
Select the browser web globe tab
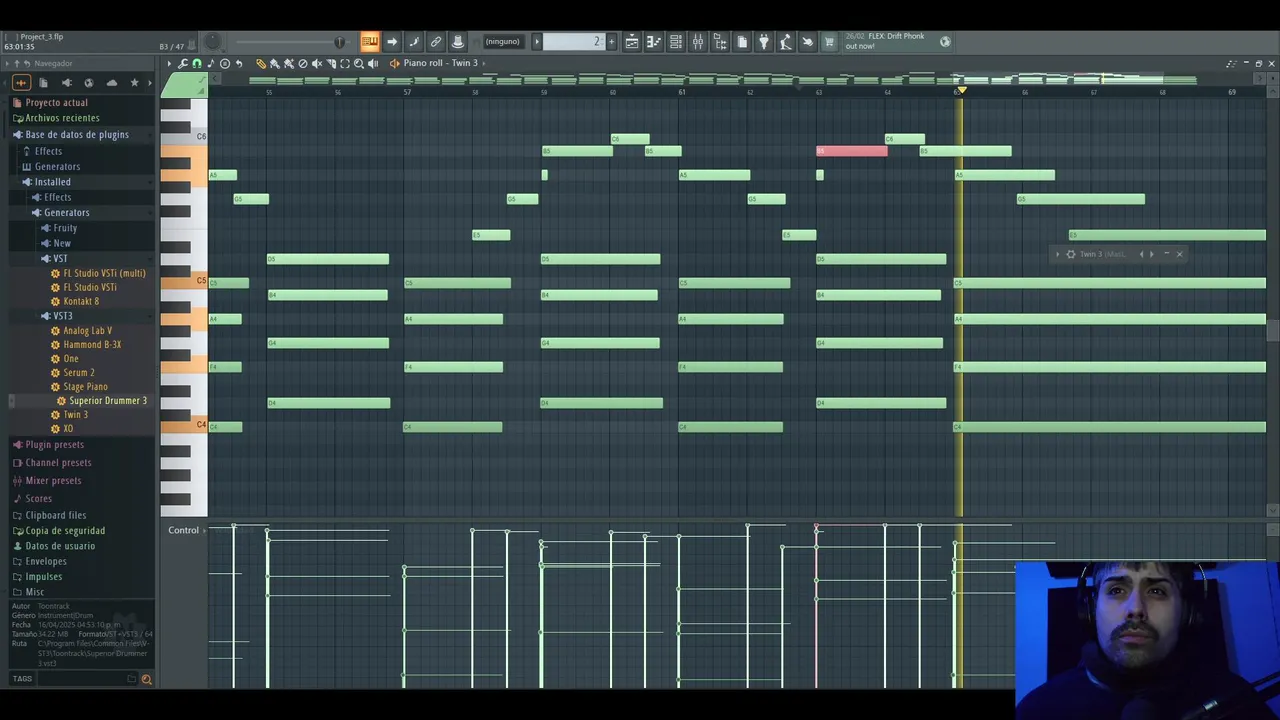click(x=88, y=82)
